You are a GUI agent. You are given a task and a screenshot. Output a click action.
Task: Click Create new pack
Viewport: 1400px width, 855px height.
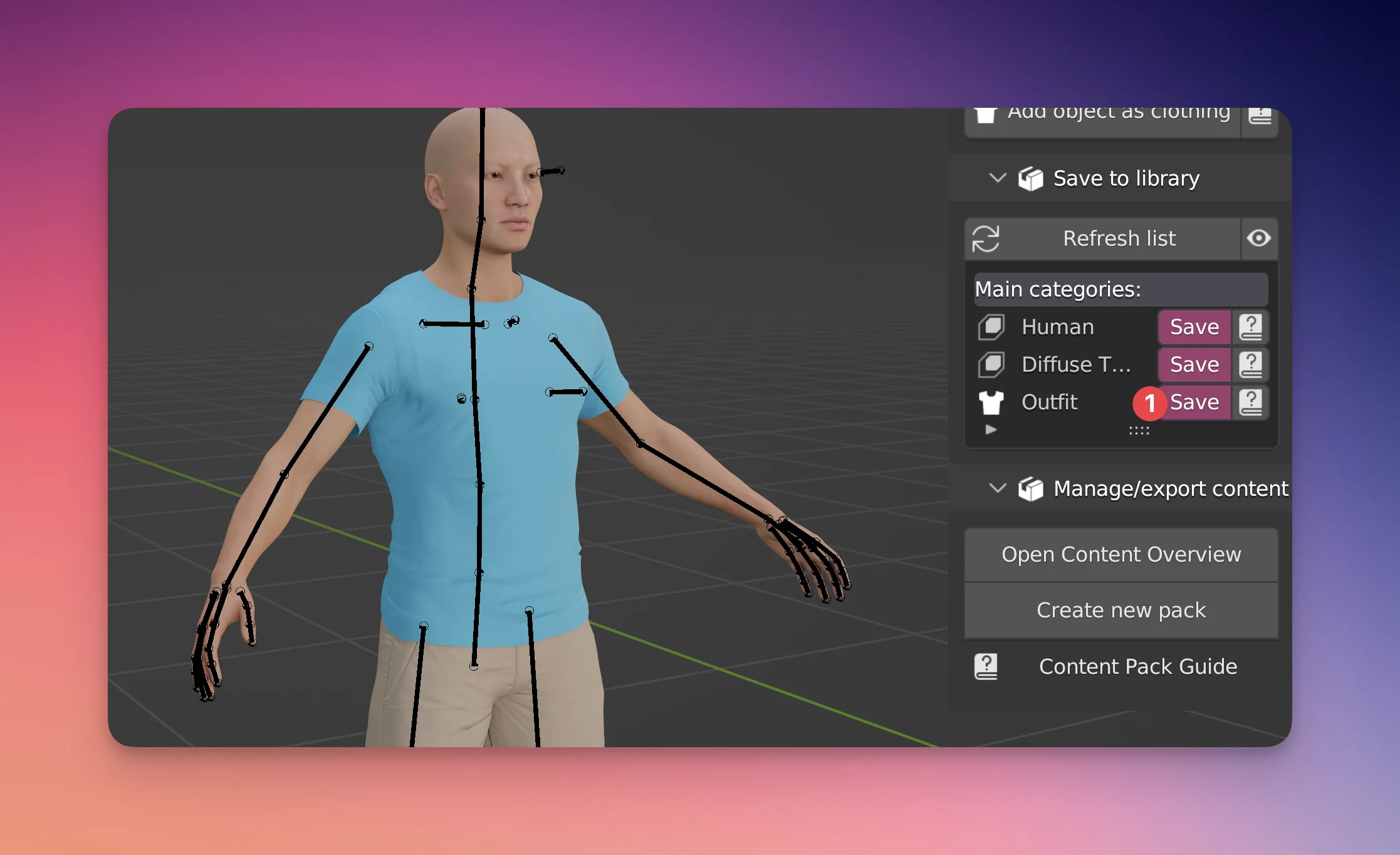click(1121, 611)
